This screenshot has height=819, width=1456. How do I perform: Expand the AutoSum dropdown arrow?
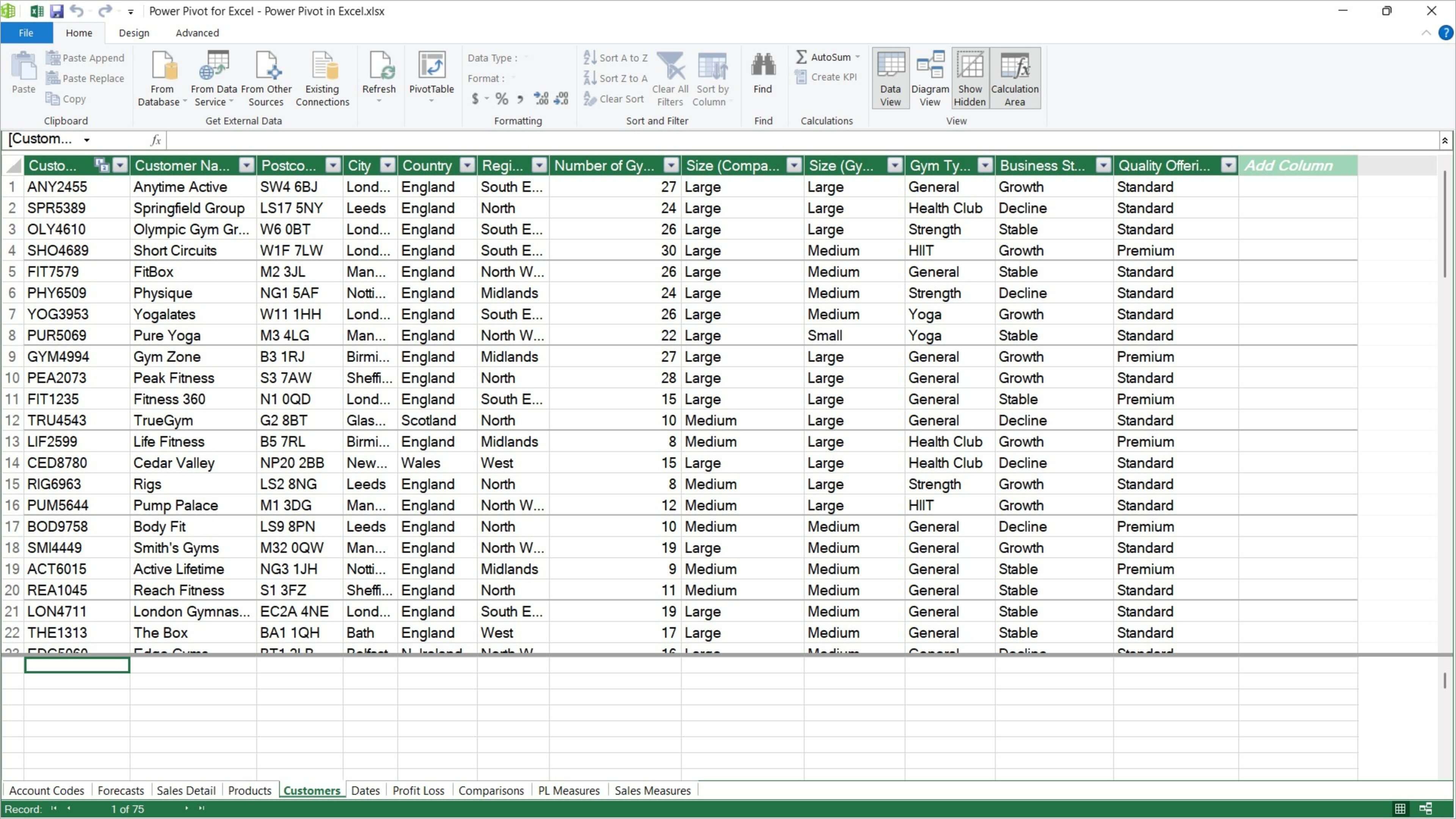point(858,57)
